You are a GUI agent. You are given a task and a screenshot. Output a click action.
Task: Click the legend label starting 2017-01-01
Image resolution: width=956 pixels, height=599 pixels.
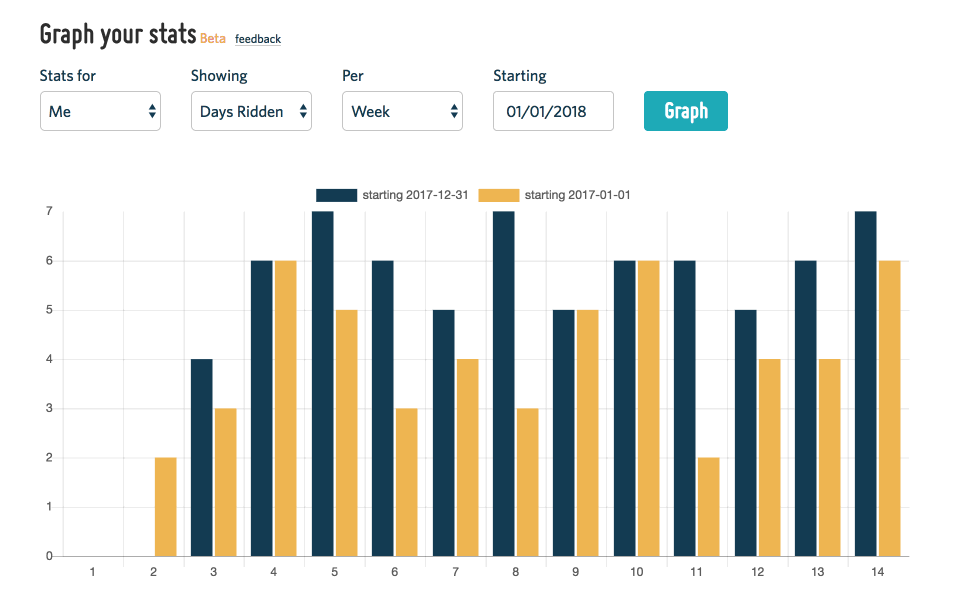pyautogui.click(x=577, y=195)
